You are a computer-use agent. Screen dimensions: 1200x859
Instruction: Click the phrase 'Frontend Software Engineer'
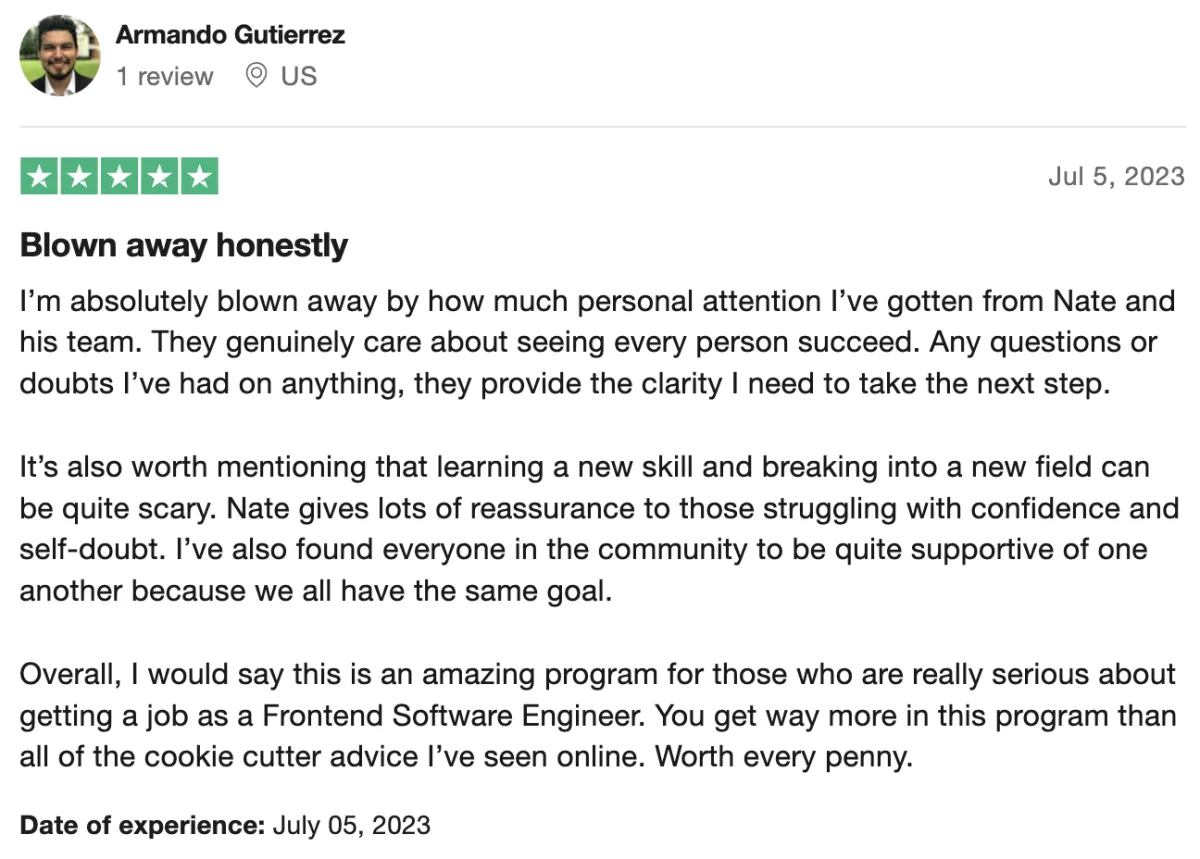[x=453, y=716]
